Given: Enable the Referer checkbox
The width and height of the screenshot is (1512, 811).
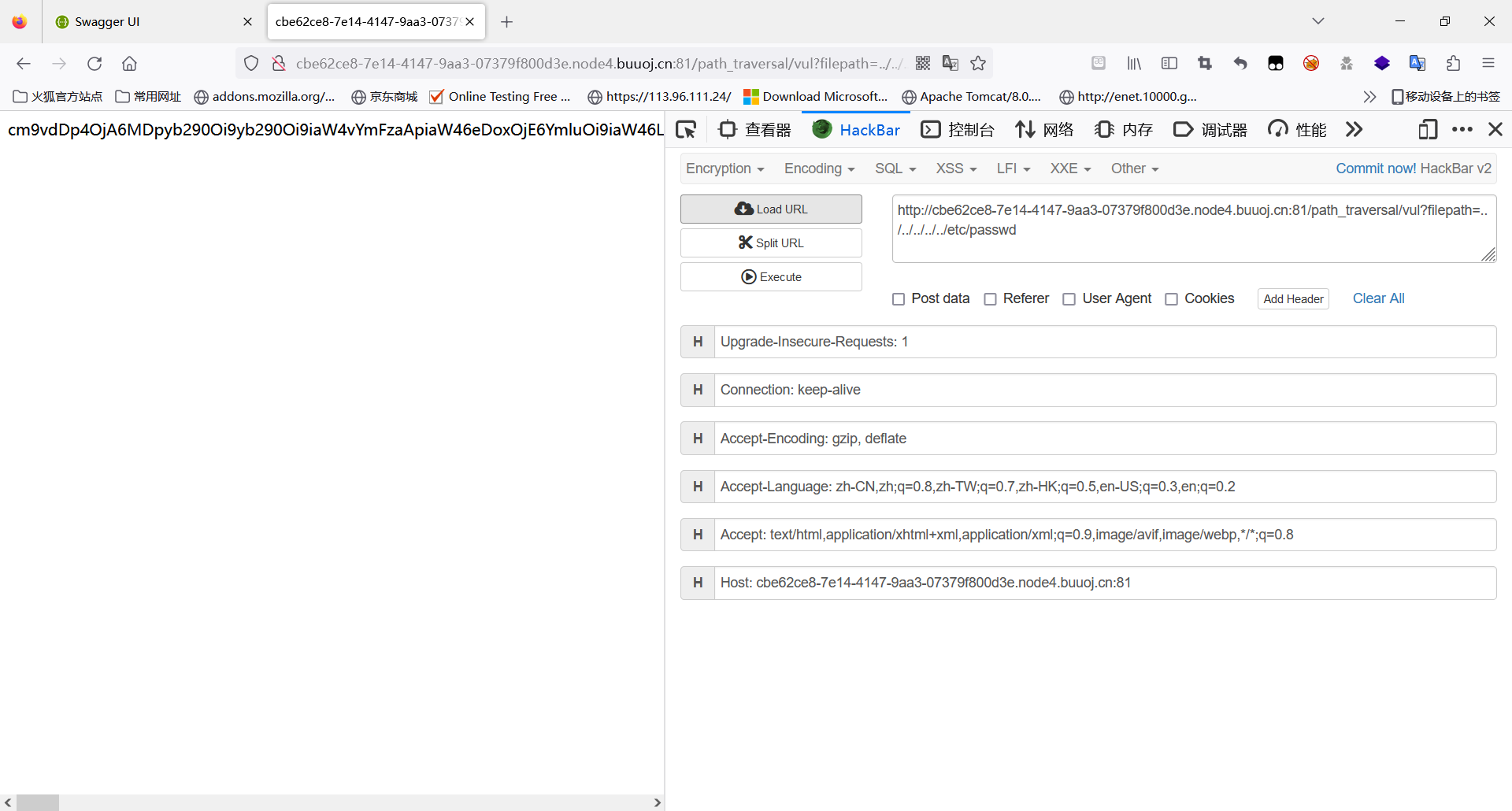Looking at the screenshot, I should point(991,299).
